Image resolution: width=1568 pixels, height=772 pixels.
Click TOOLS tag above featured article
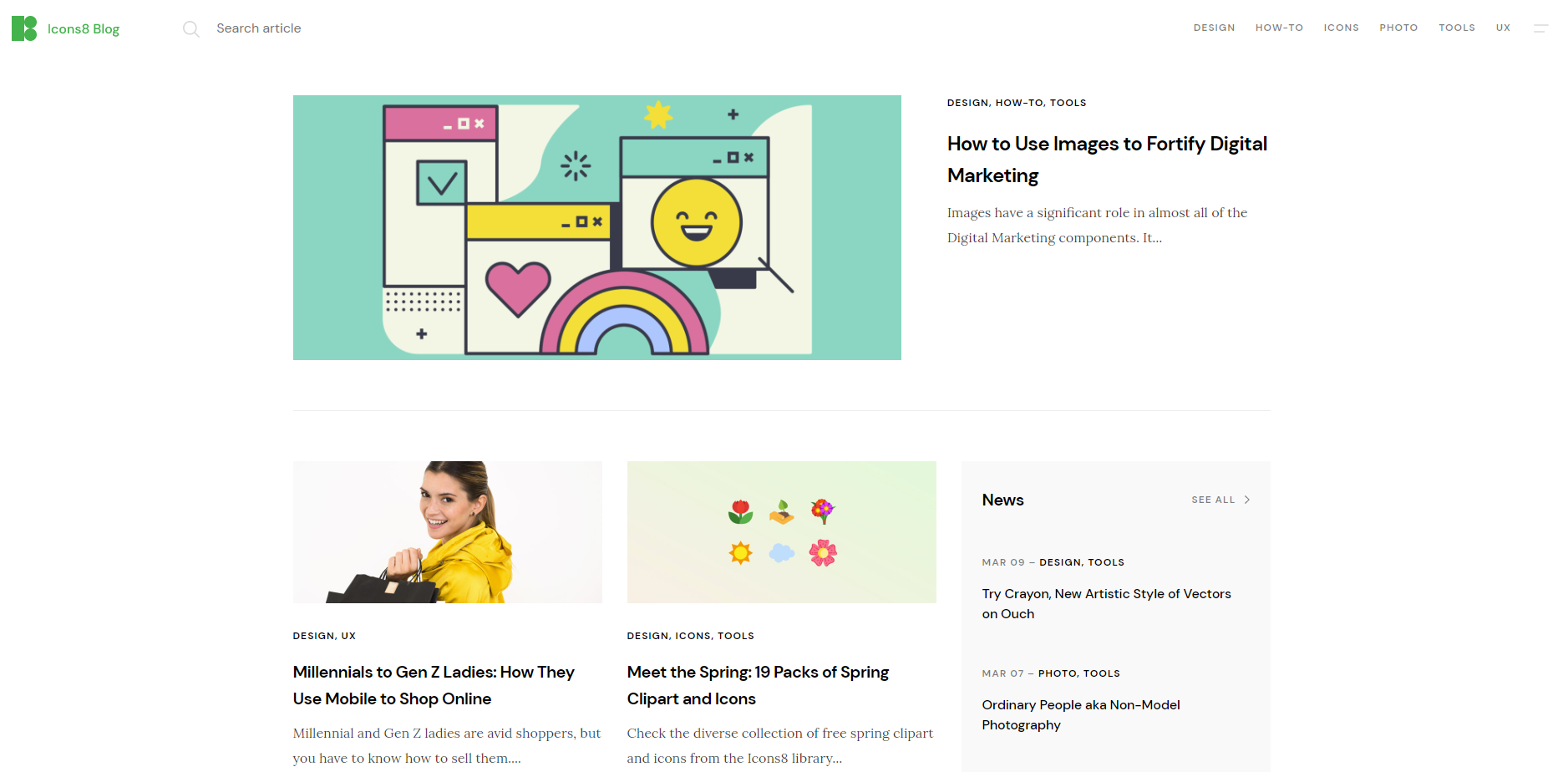click(1068, 103)
